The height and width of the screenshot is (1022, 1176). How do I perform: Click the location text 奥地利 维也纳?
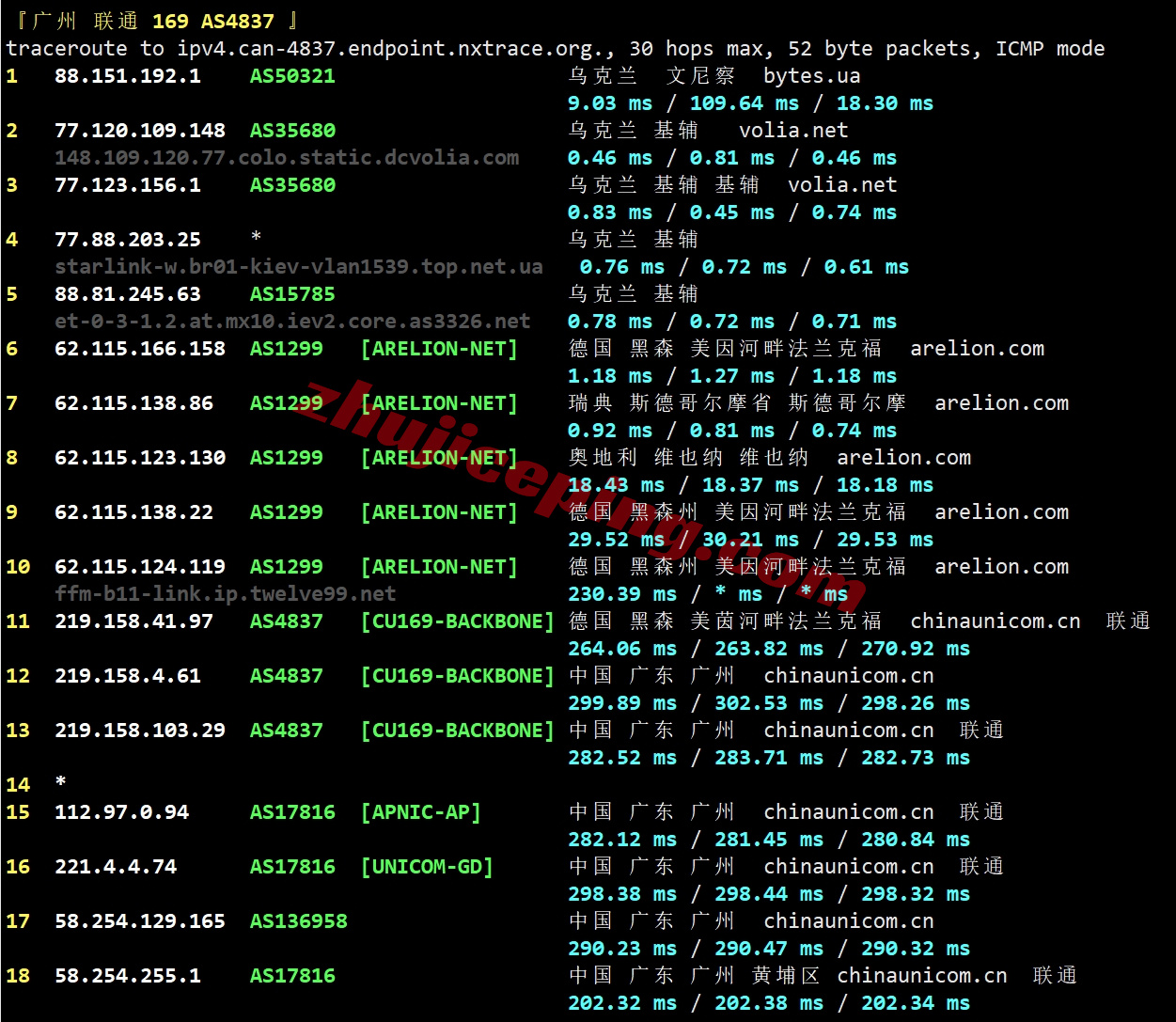(x=646, y=458)
